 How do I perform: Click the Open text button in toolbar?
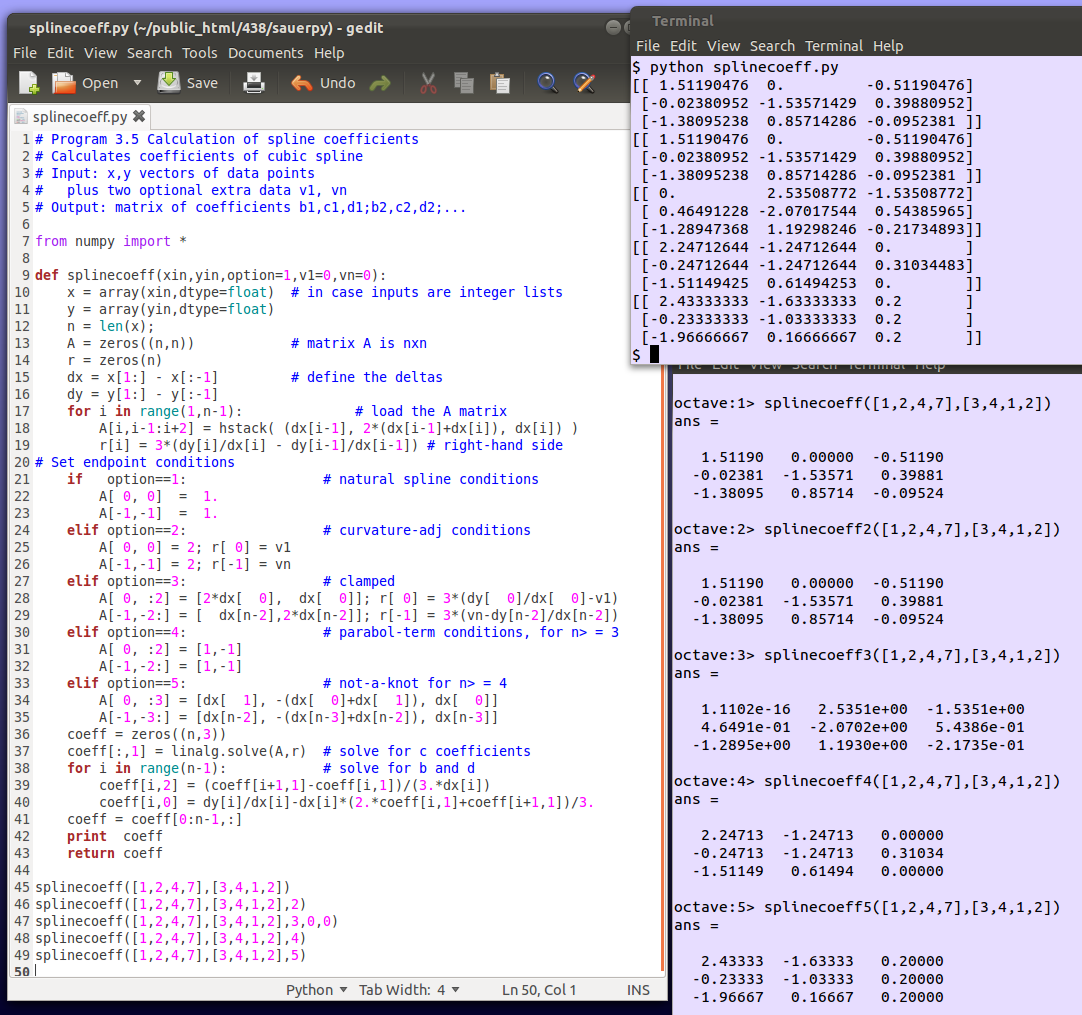(100, 83)
